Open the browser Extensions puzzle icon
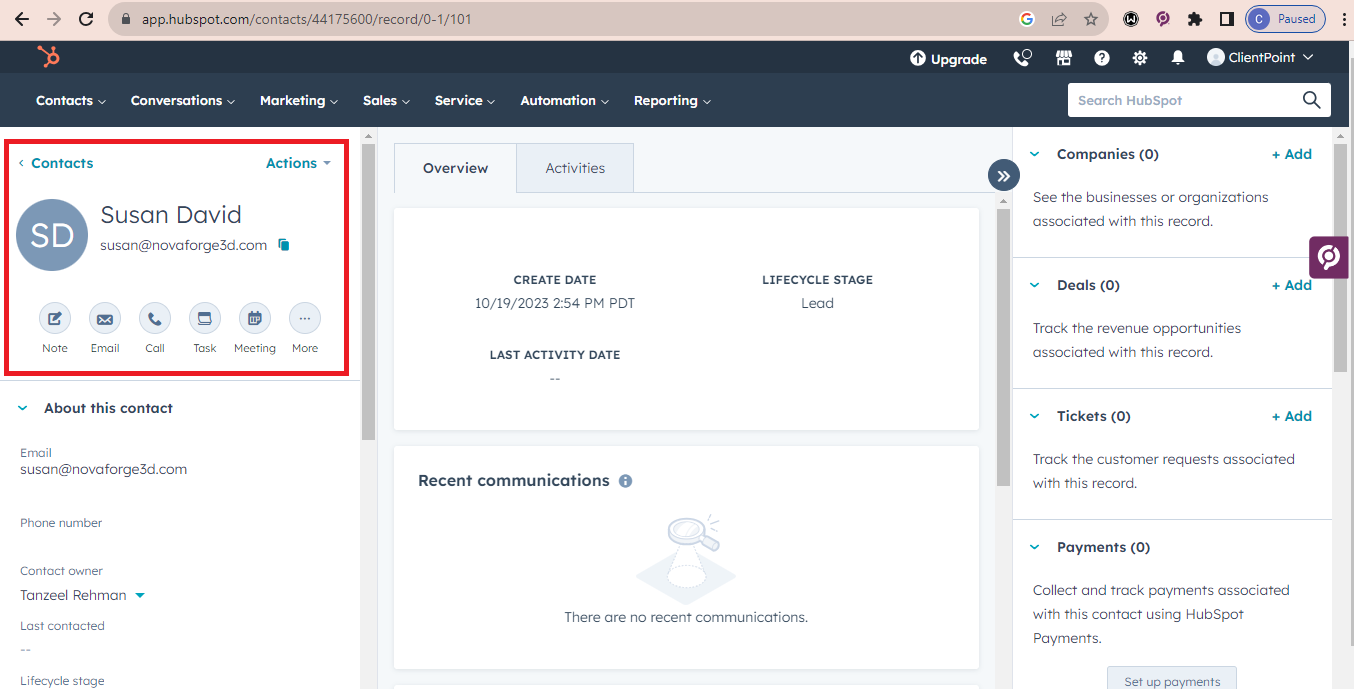The image size is (1354, 689). click(1194, 19)
